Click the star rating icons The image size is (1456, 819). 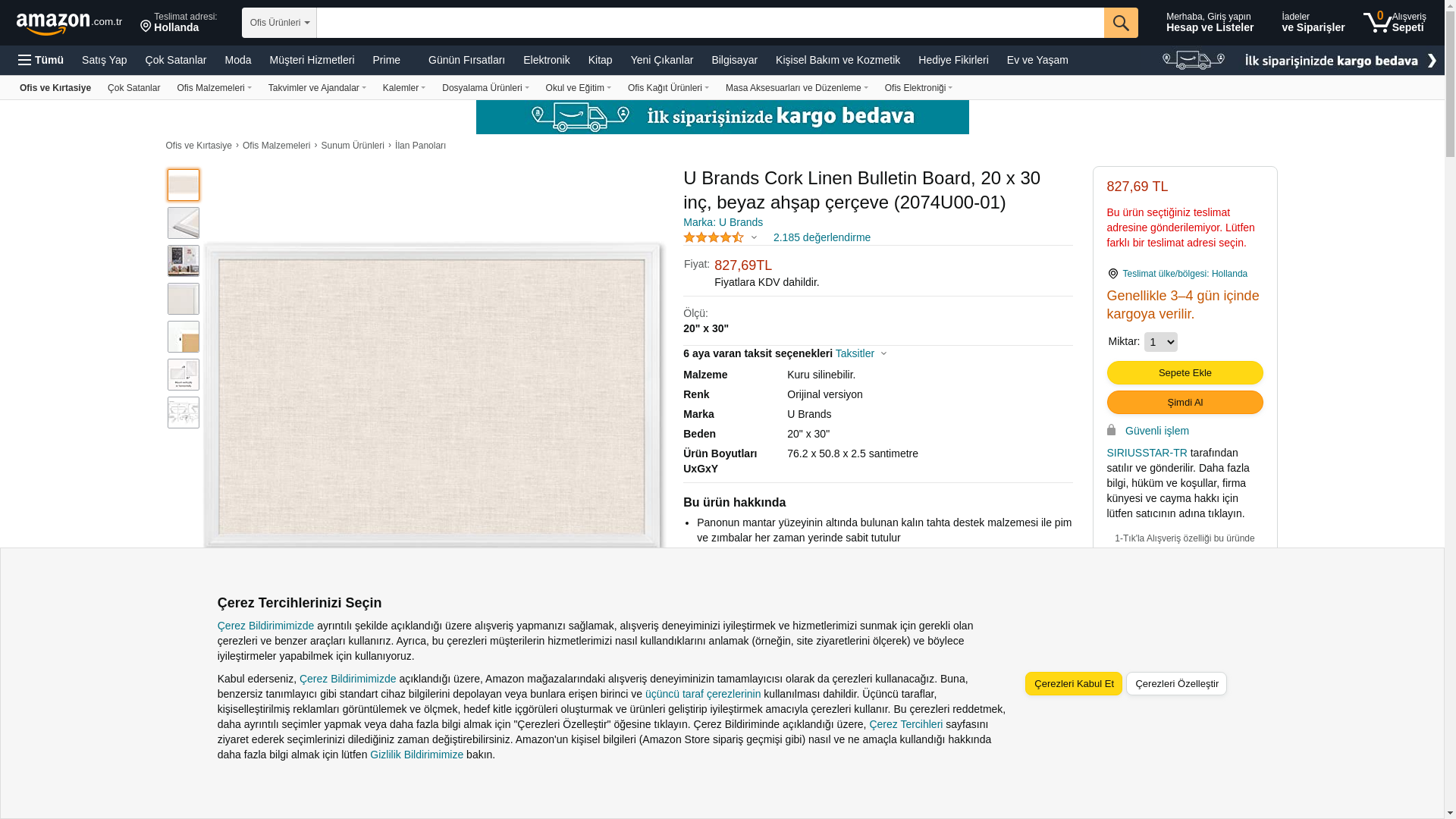(713, 237)
